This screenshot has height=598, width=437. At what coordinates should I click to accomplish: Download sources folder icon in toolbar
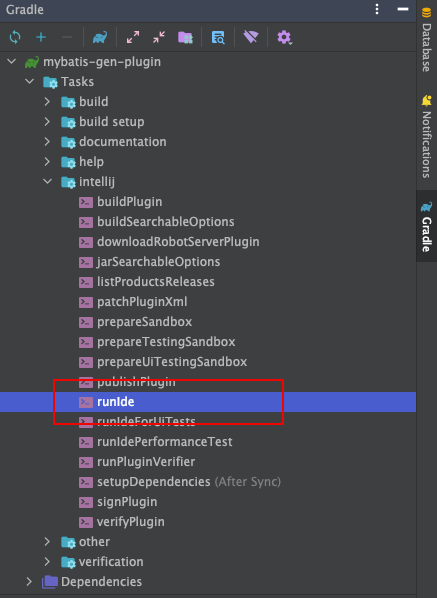(185, 37)
